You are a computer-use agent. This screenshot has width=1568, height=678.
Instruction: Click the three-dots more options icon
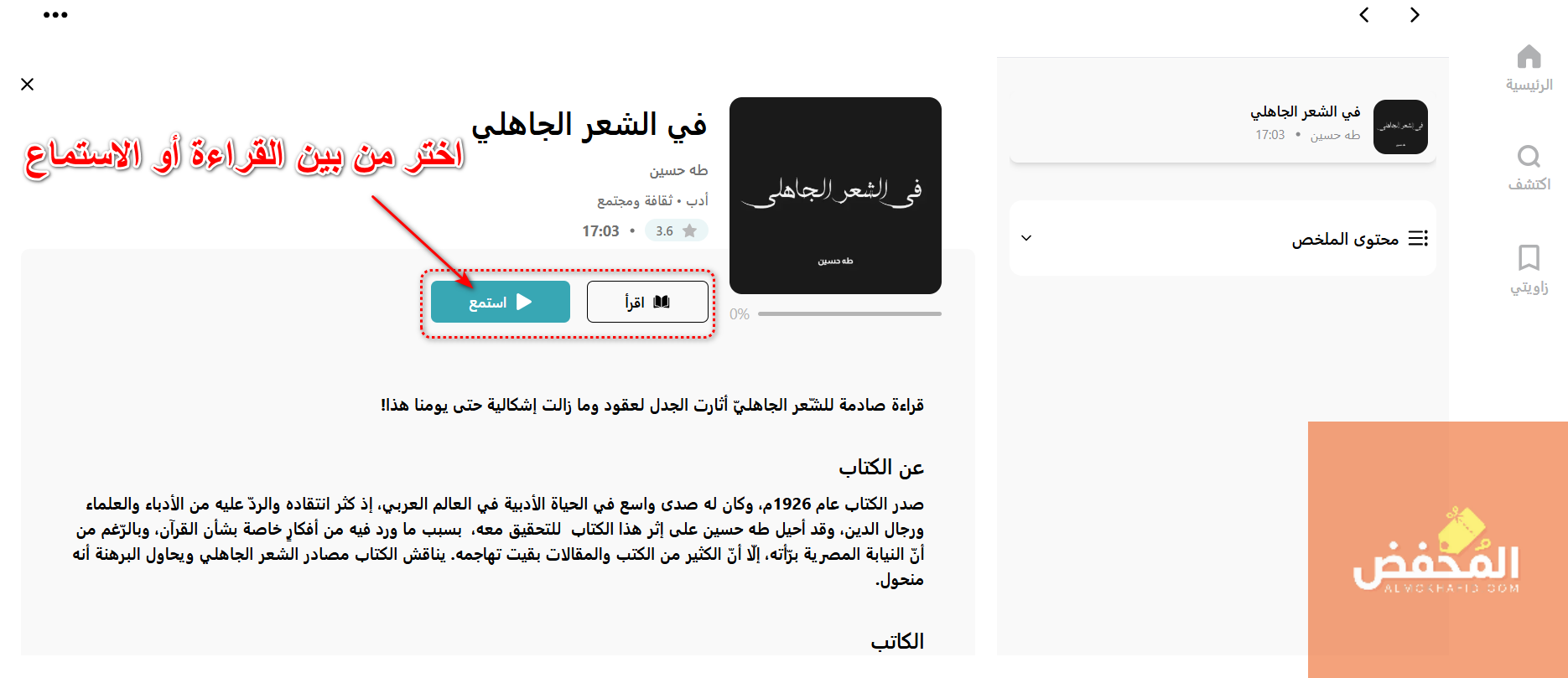click(x=55, y=15)
